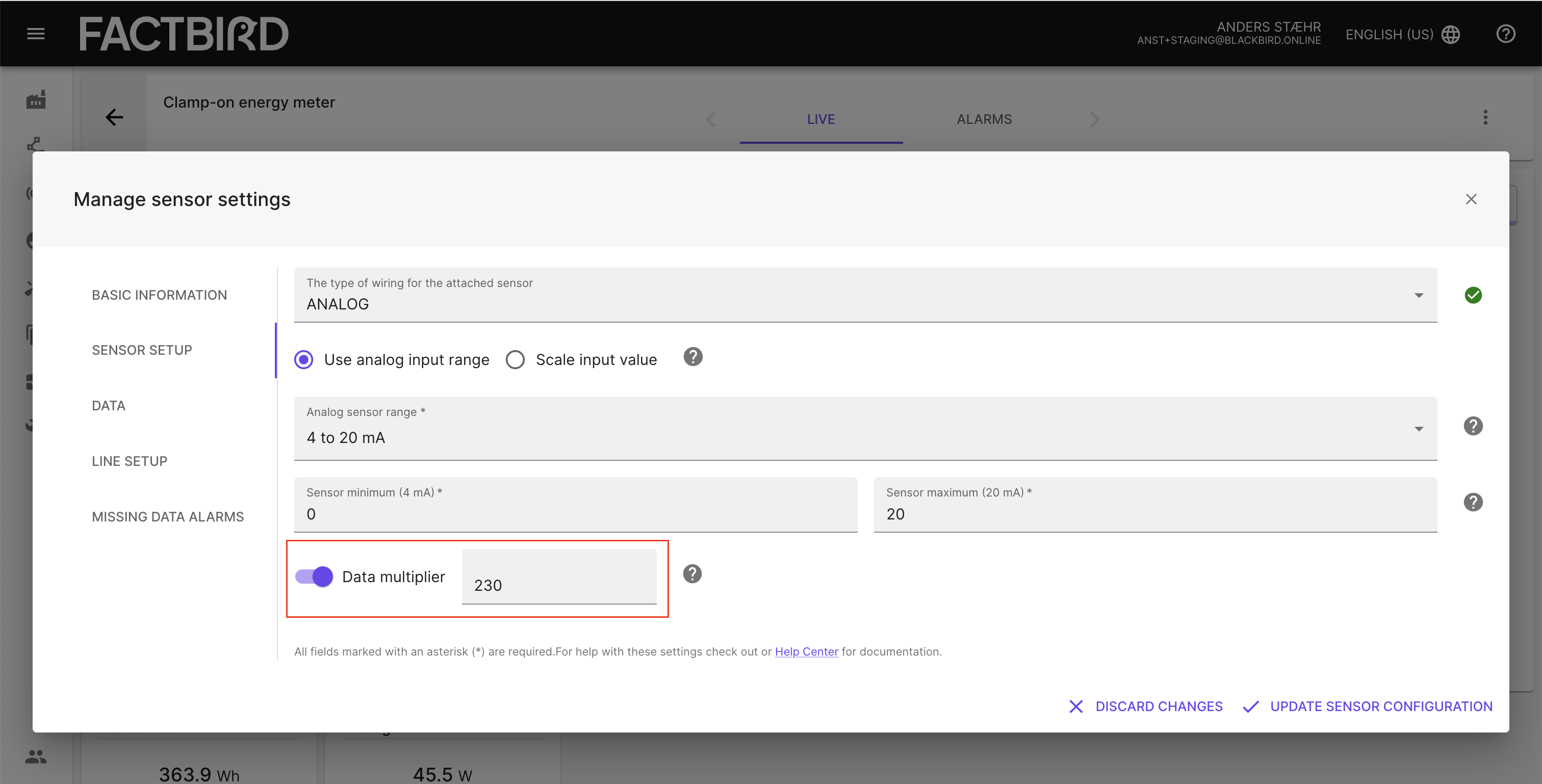The image size is (1542, 784).
Task: Select Use analog input range radio
Action: pyautogui.click(x=303, y=360)
